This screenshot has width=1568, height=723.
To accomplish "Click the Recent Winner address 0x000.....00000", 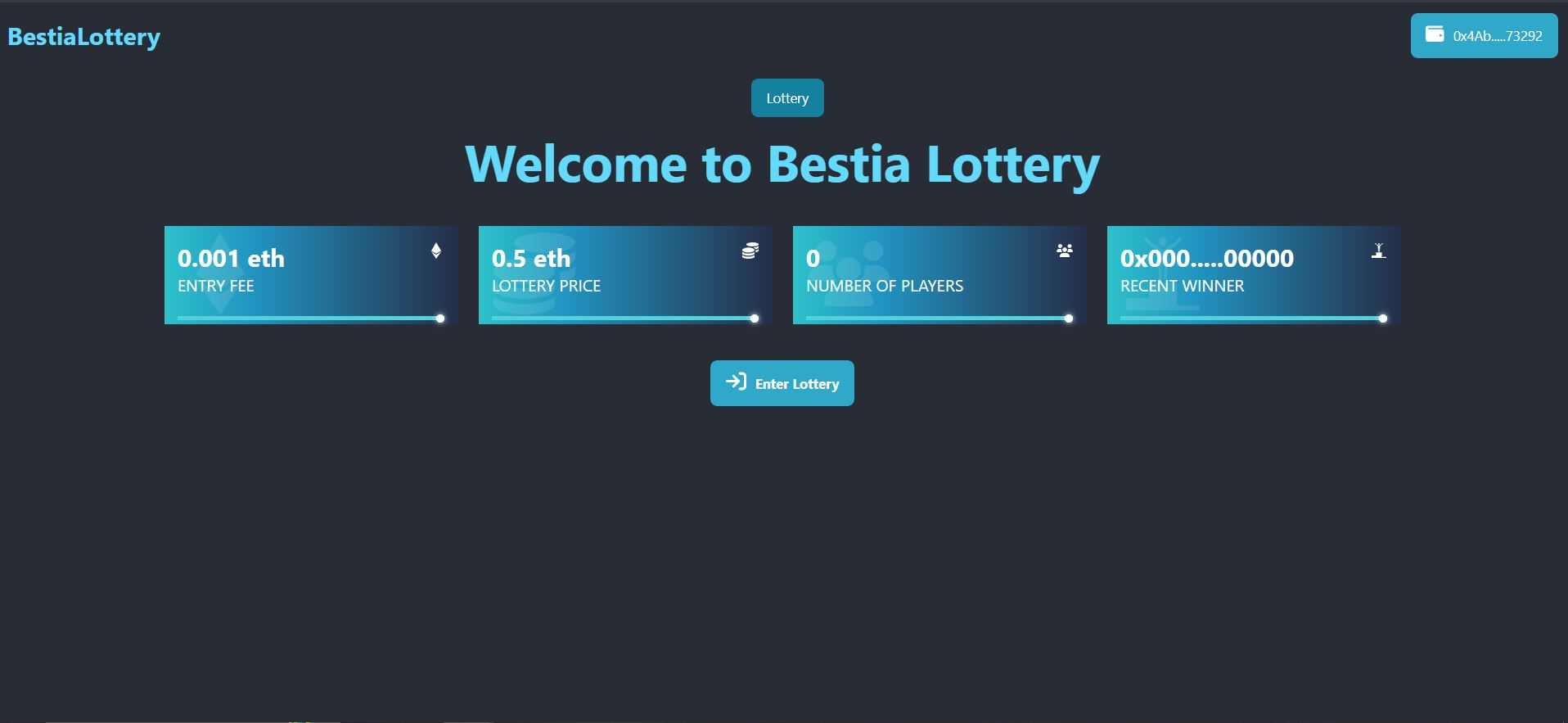I will (x=1207, y=258).
